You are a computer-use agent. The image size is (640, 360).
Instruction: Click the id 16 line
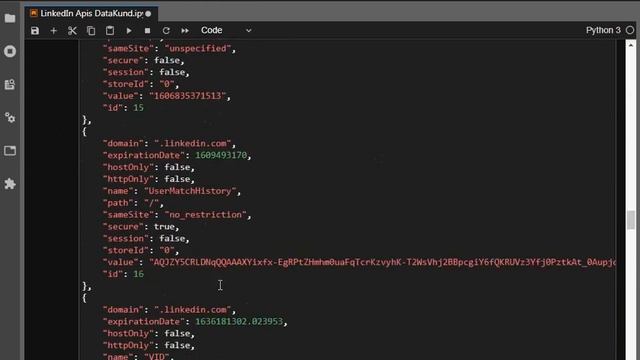tap(123, 274)
